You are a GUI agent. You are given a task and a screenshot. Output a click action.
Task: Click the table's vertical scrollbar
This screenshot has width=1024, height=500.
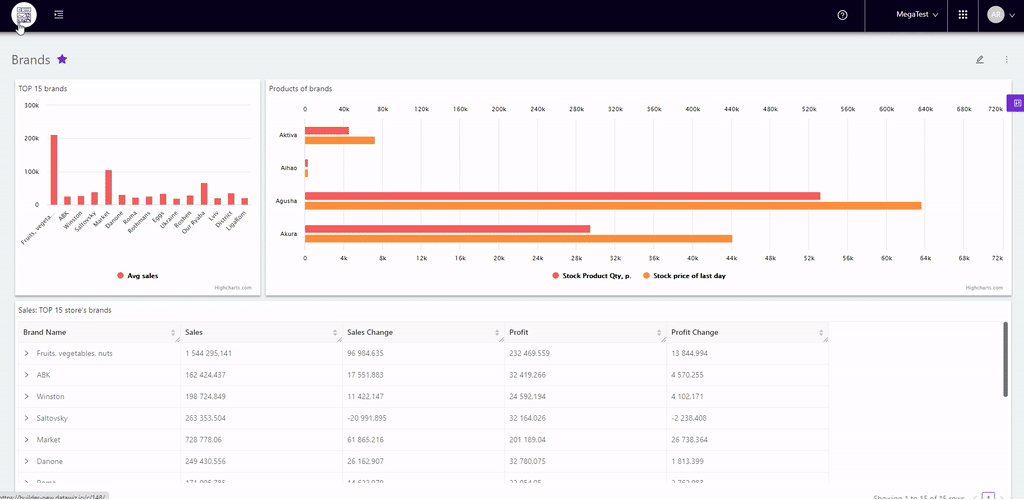tap(1005, 358)
